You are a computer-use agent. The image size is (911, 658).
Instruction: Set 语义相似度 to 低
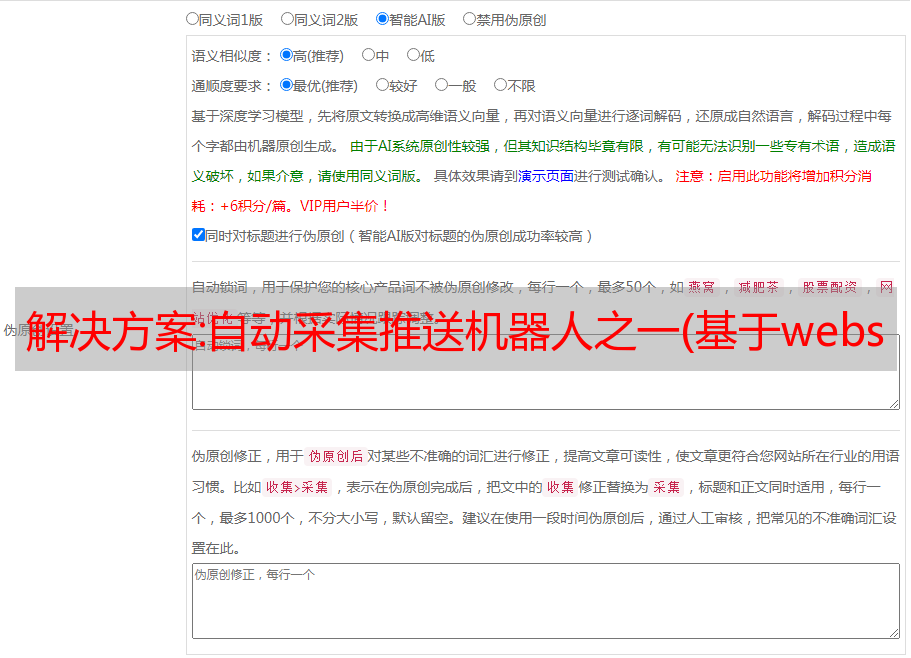(x=413, y=55)
